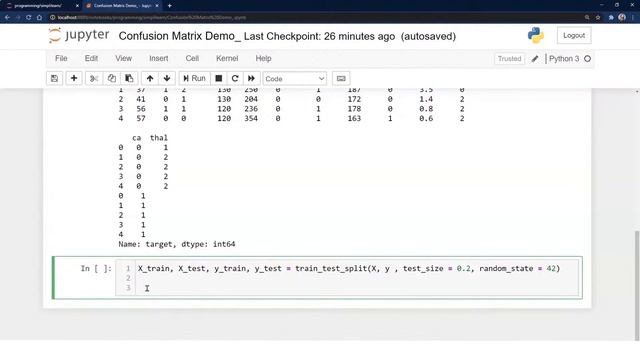The height and width of the screenshot is (360, 640).
Task: Close the Confusion Matrix Demo tab
Action: click(x=157, y=6)
